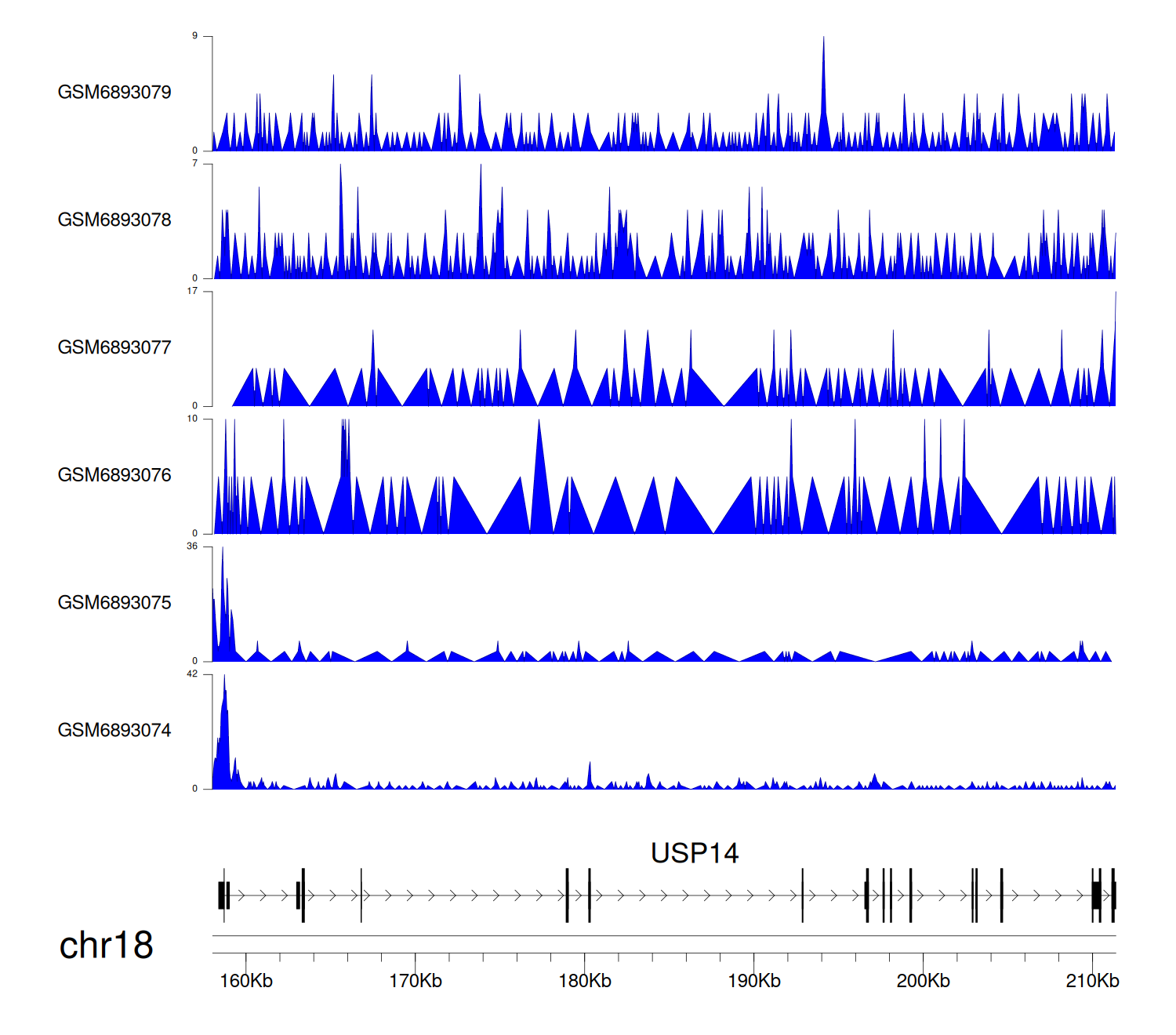Select the GSM6893076 track label
This screenshot has width=1176, height=1035.
(x=114, y=475)
